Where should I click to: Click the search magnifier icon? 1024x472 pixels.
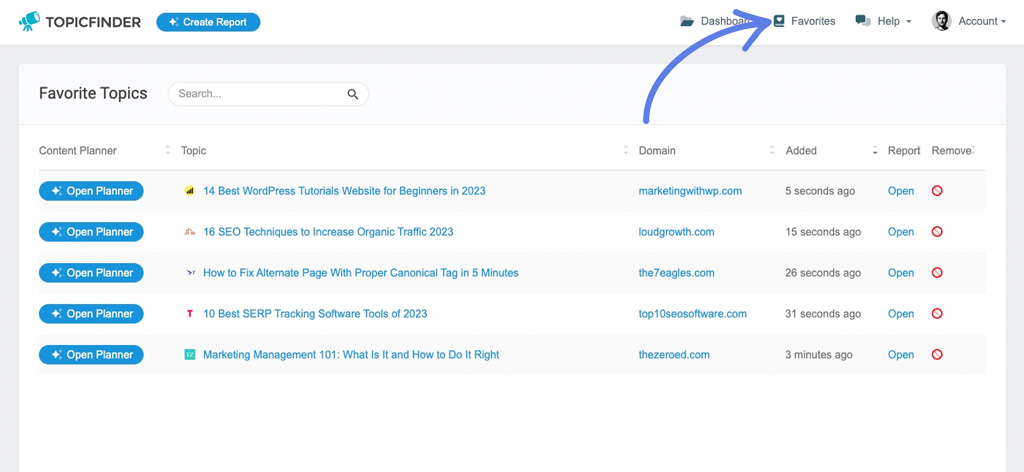353,94
